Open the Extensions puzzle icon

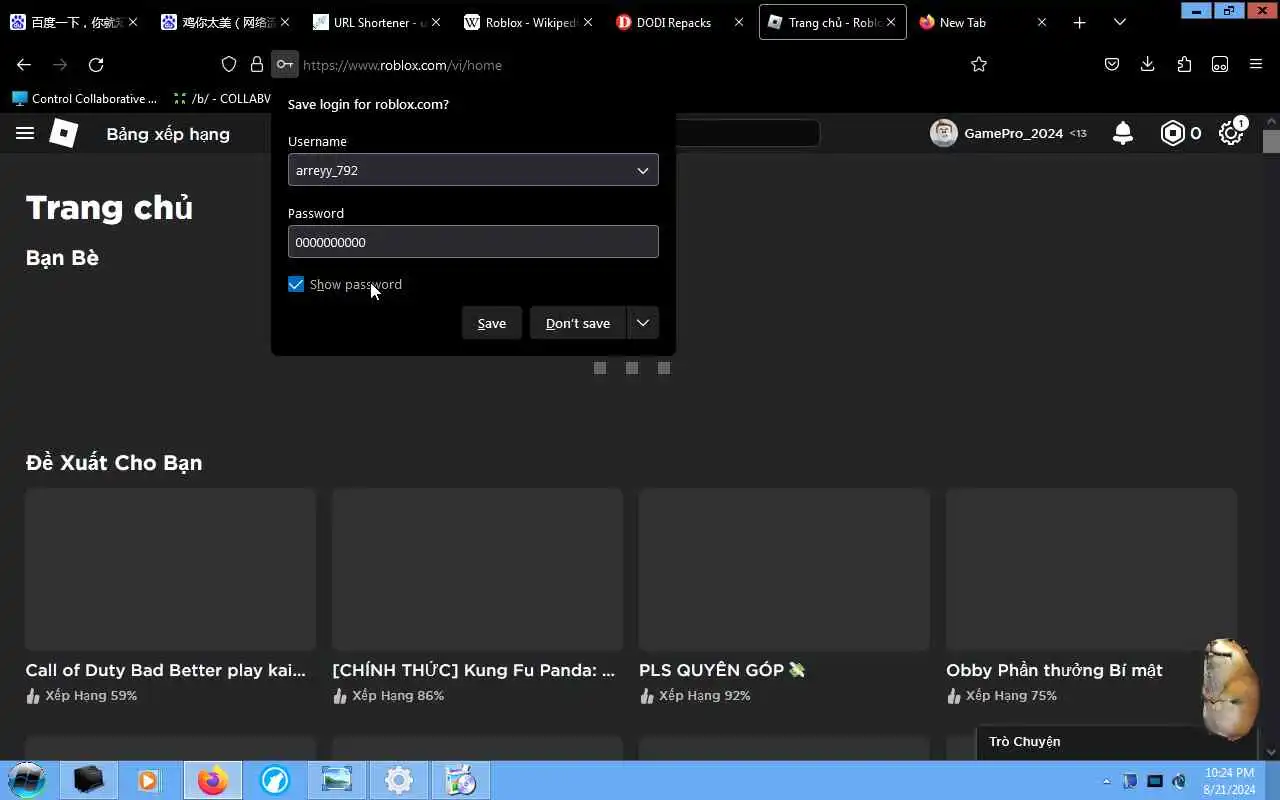(1184, 64)
